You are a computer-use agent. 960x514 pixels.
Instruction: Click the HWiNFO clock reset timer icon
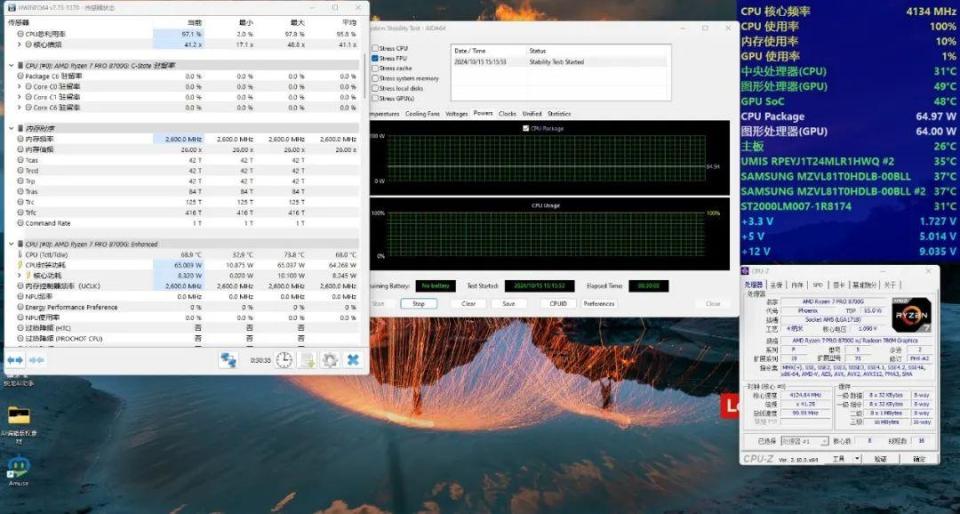pos(284,359)
